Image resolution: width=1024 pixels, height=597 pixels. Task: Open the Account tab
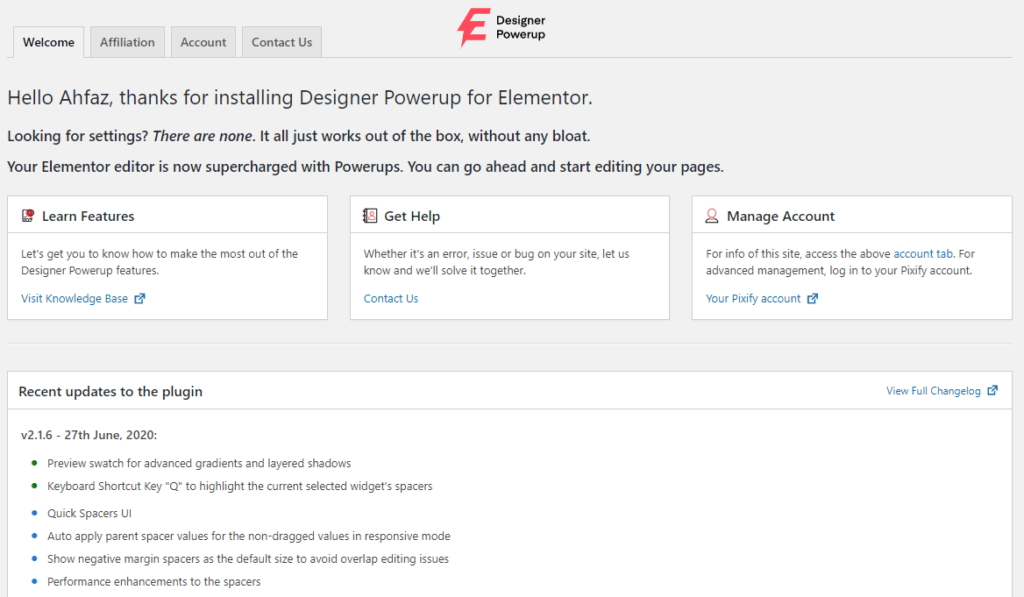click(x=203, y=42)
